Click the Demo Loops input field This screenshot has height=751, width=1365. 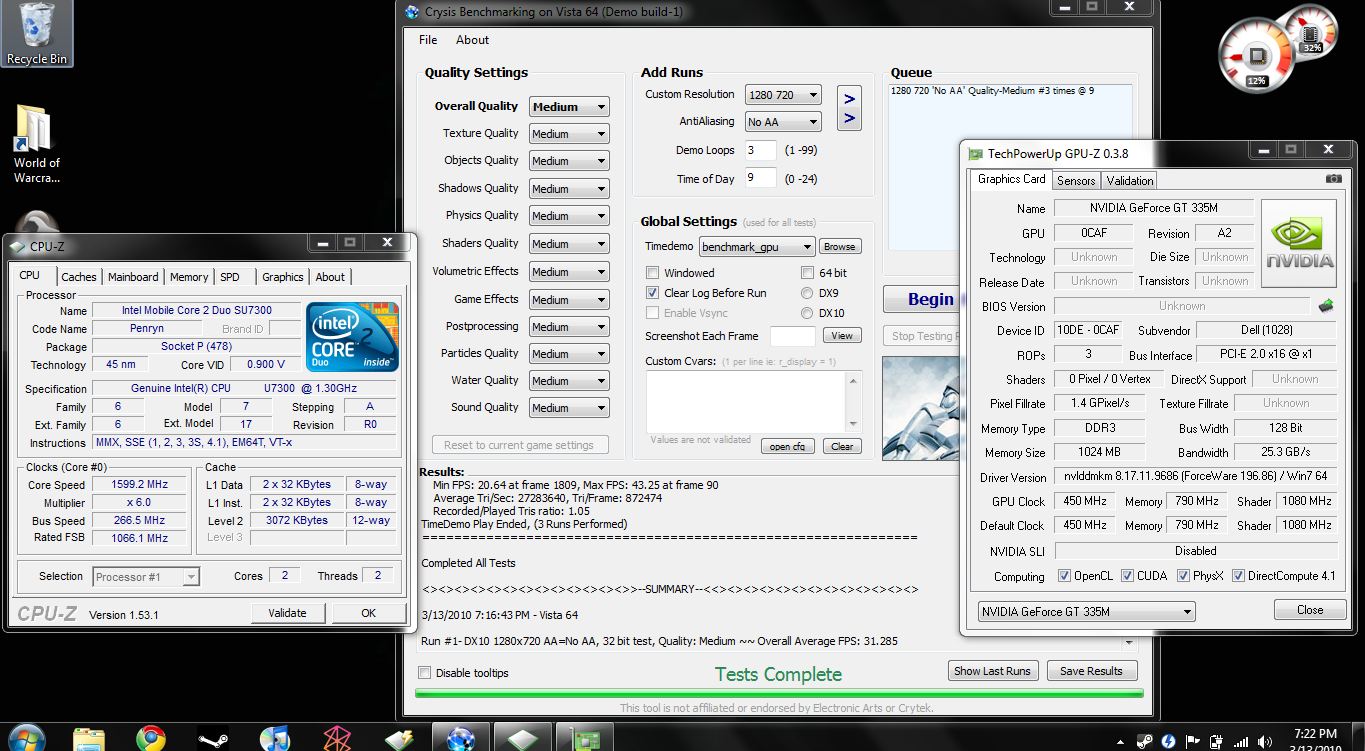tap(761, 151)
